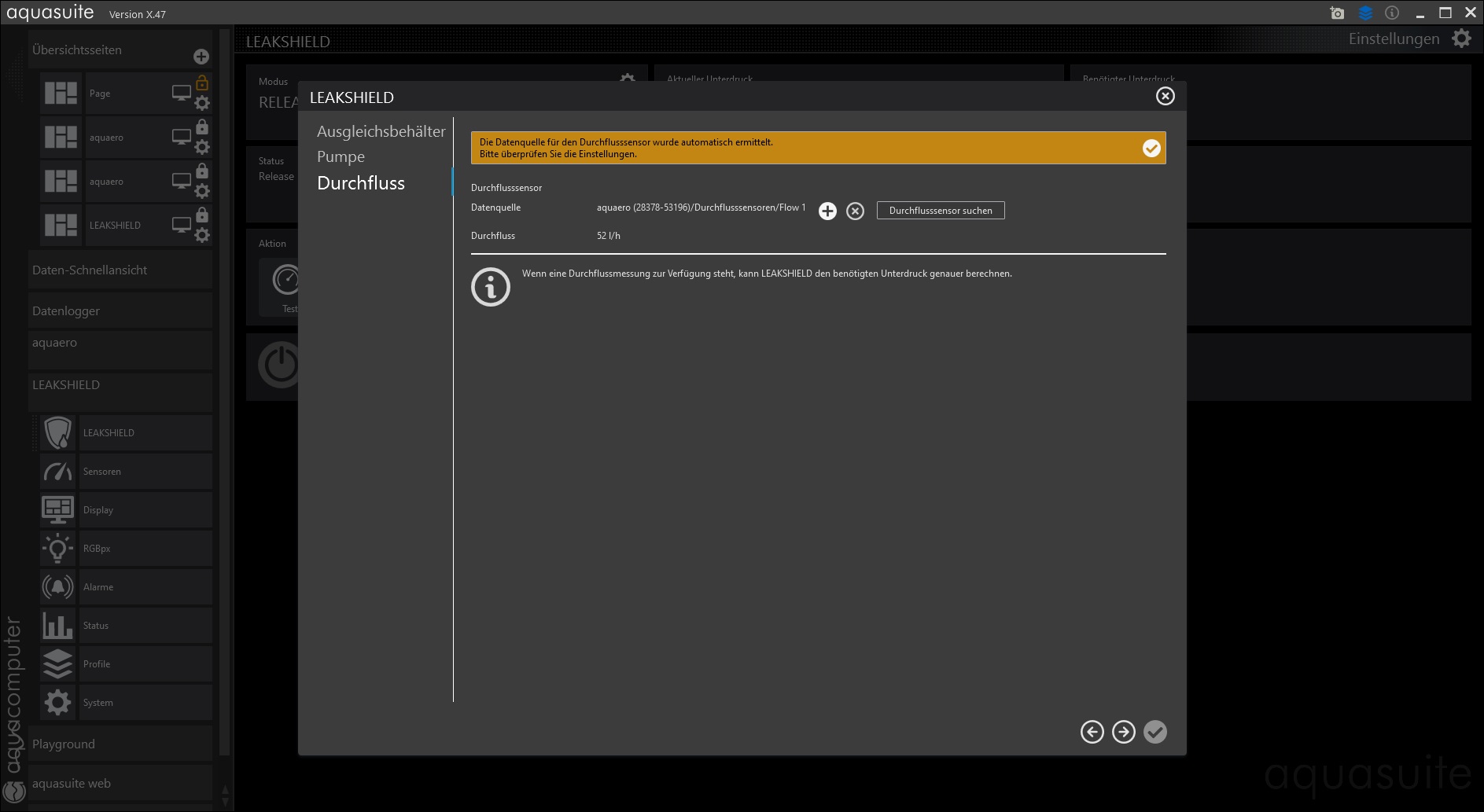Select the Ausgleichsbehälter tab
This screenshot has width=1484, height=812.
pyautogui.click(x=381, y=131)
